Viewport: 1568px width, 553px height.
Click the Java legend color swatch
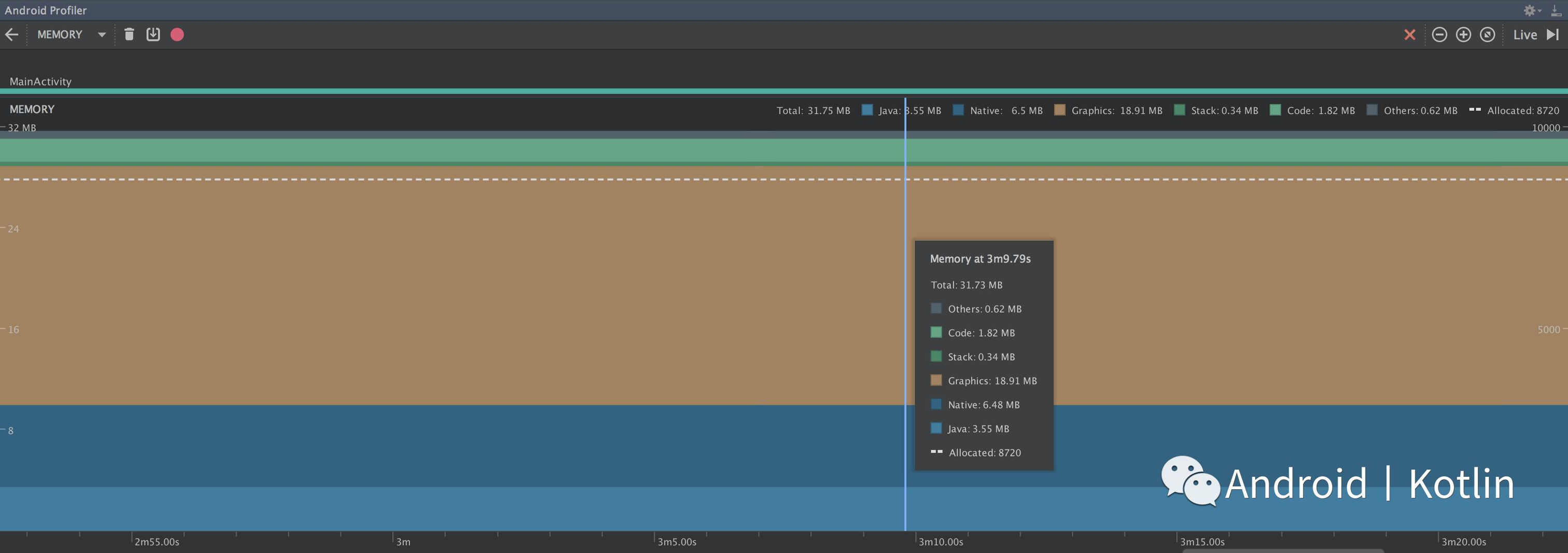click(867, 109)
